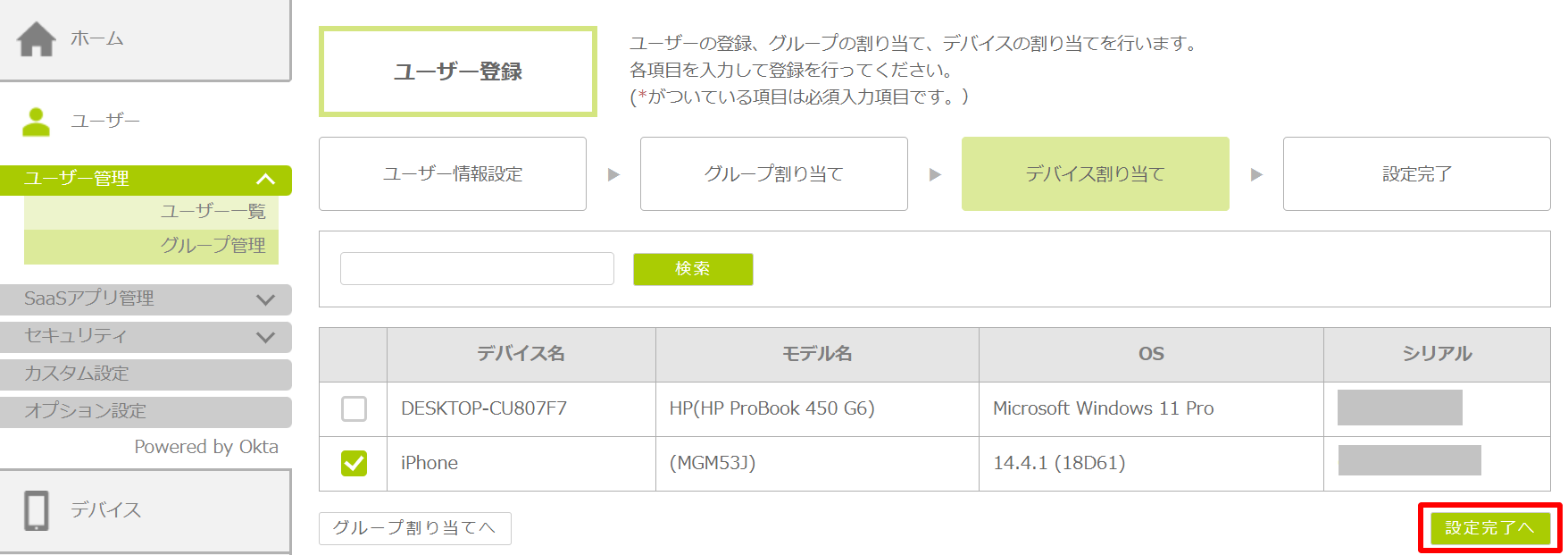Open グループ管理 in the sidebar

(x=213, y=246)
